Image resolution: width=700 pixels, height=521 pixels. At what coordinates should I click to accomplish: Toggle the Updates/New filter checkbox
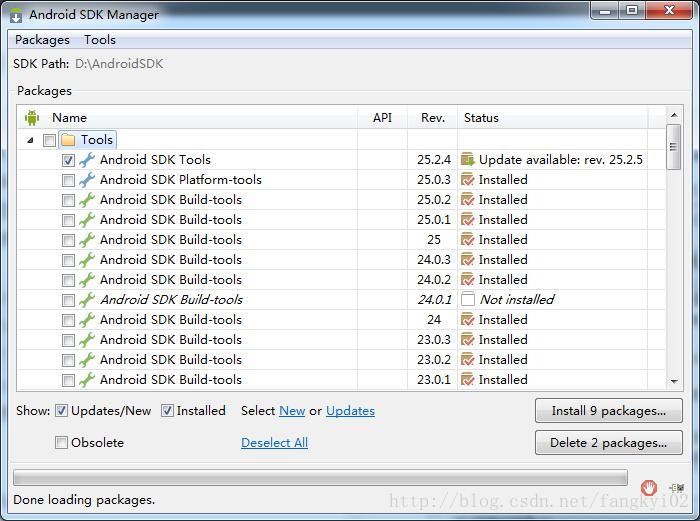point(62,411)
